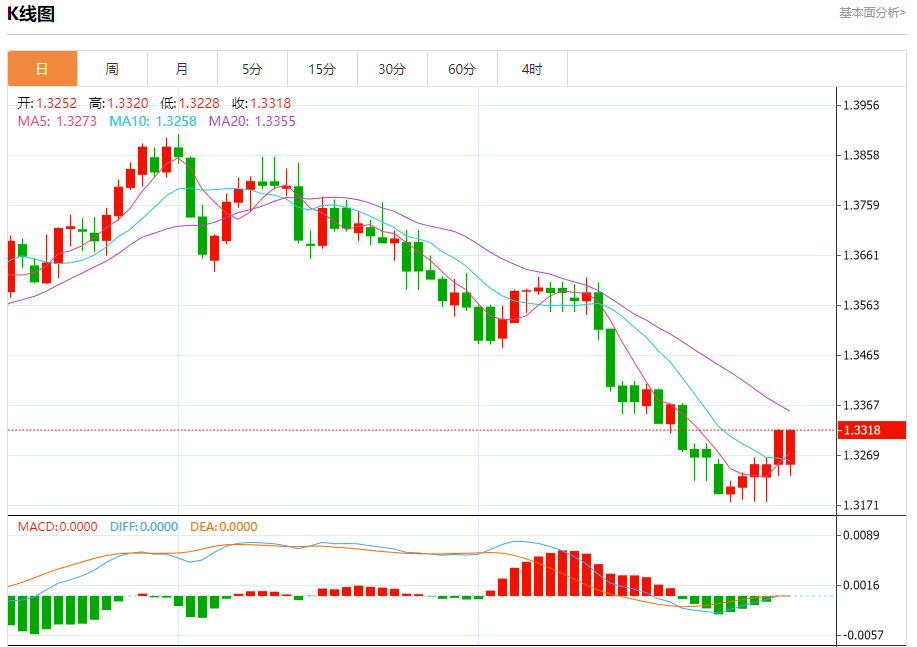The width and height of the screenshot is (917, 647).
Task: Click the DEA value label
Action: pyautogui.click(x=222, y=527)
